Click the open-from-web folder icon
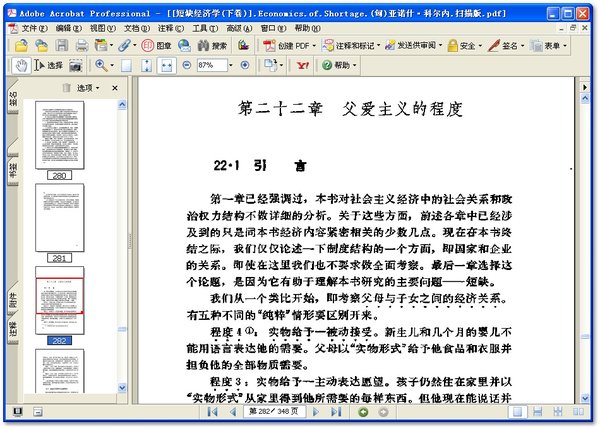 click(41, 46)
